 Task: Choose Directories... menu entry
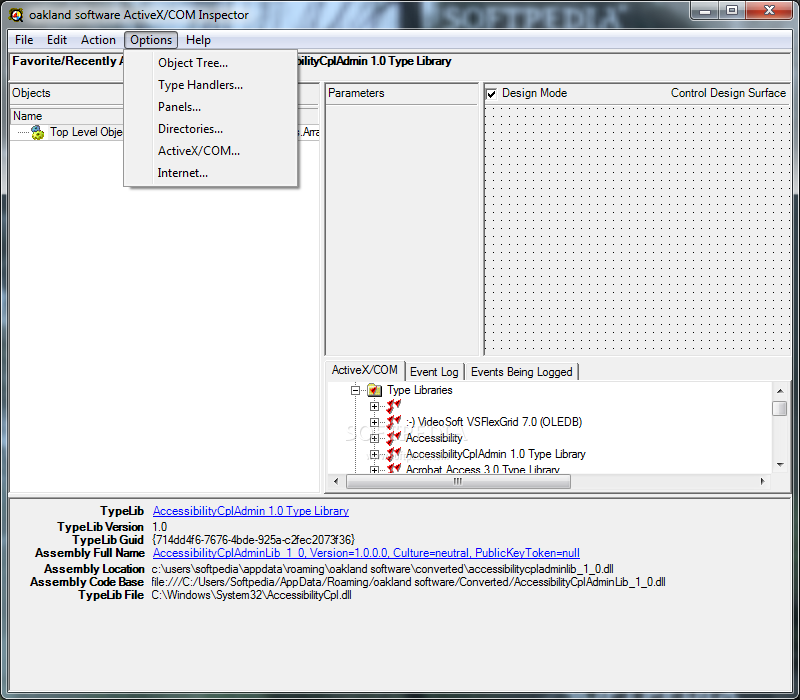tap(211, 129)
